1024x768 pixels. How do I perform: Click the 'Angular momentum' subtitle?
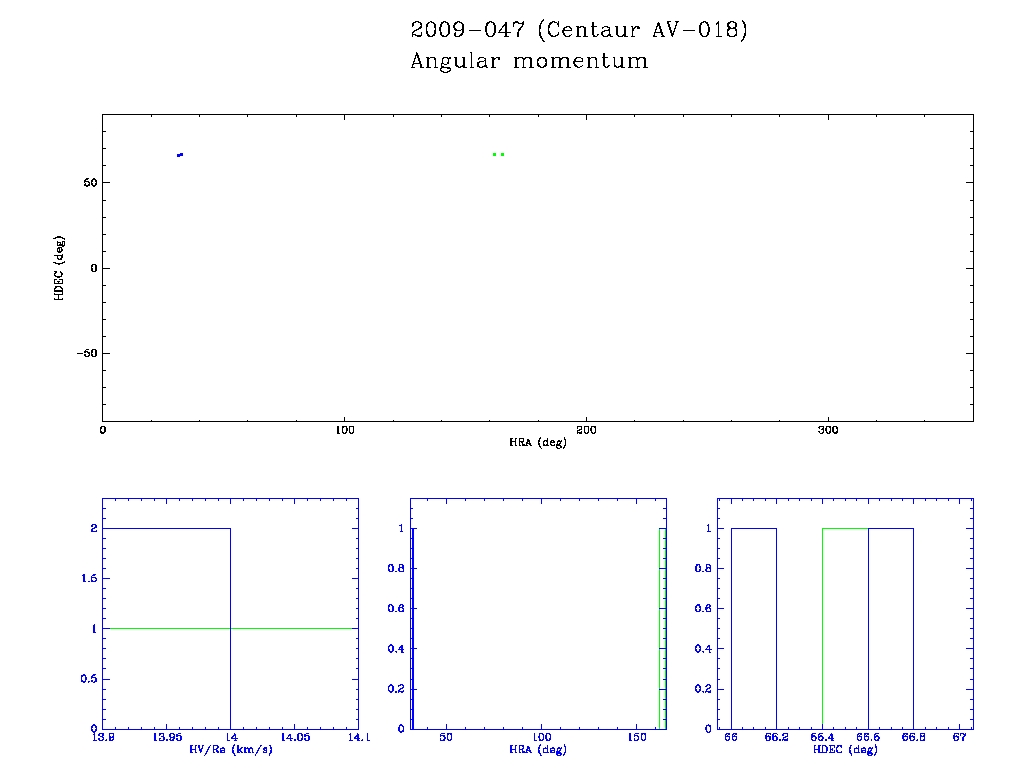529,61
